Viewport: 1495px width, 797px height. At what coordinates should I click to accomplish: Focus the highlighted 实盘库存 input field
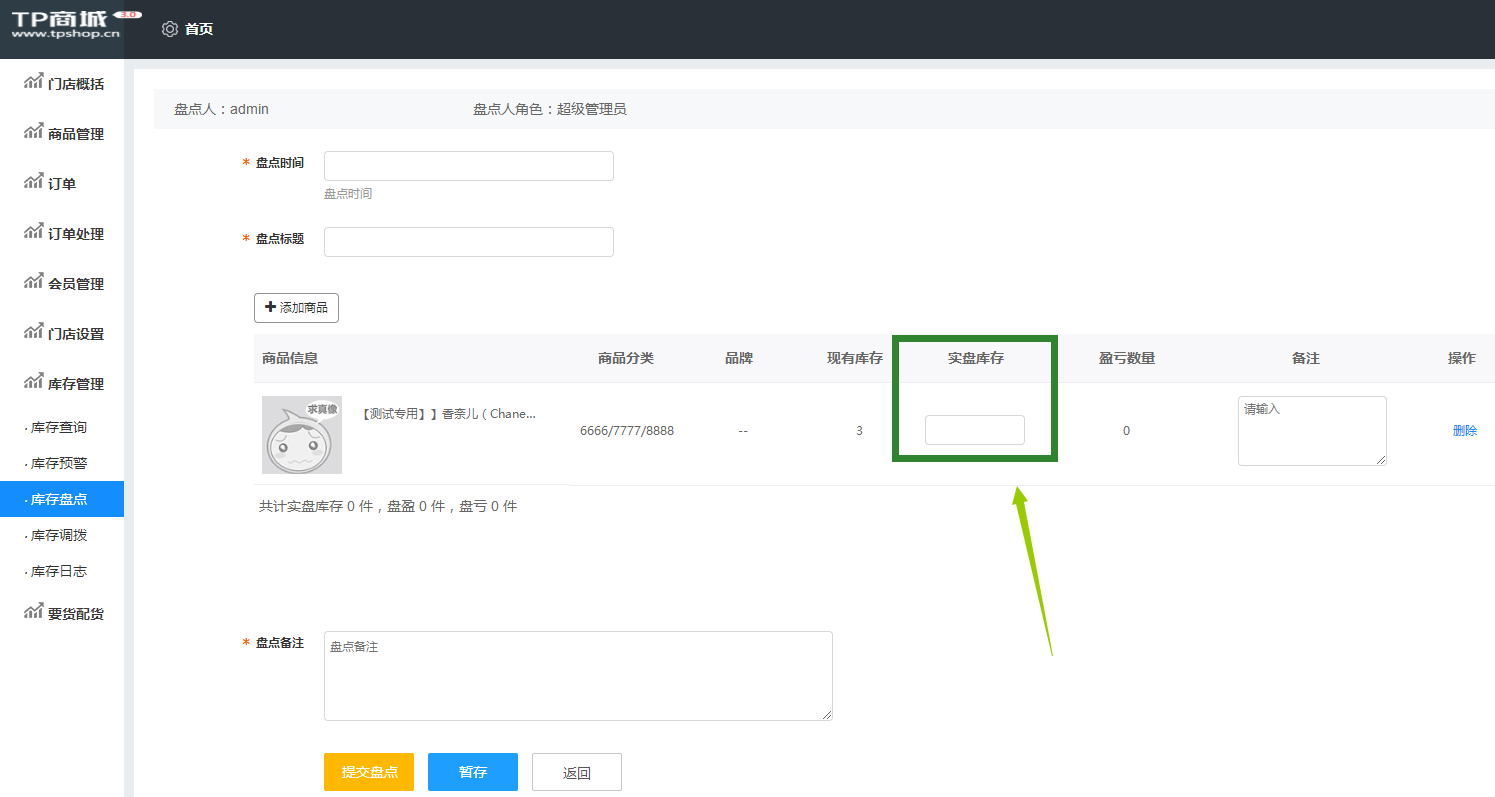(974, 429)
